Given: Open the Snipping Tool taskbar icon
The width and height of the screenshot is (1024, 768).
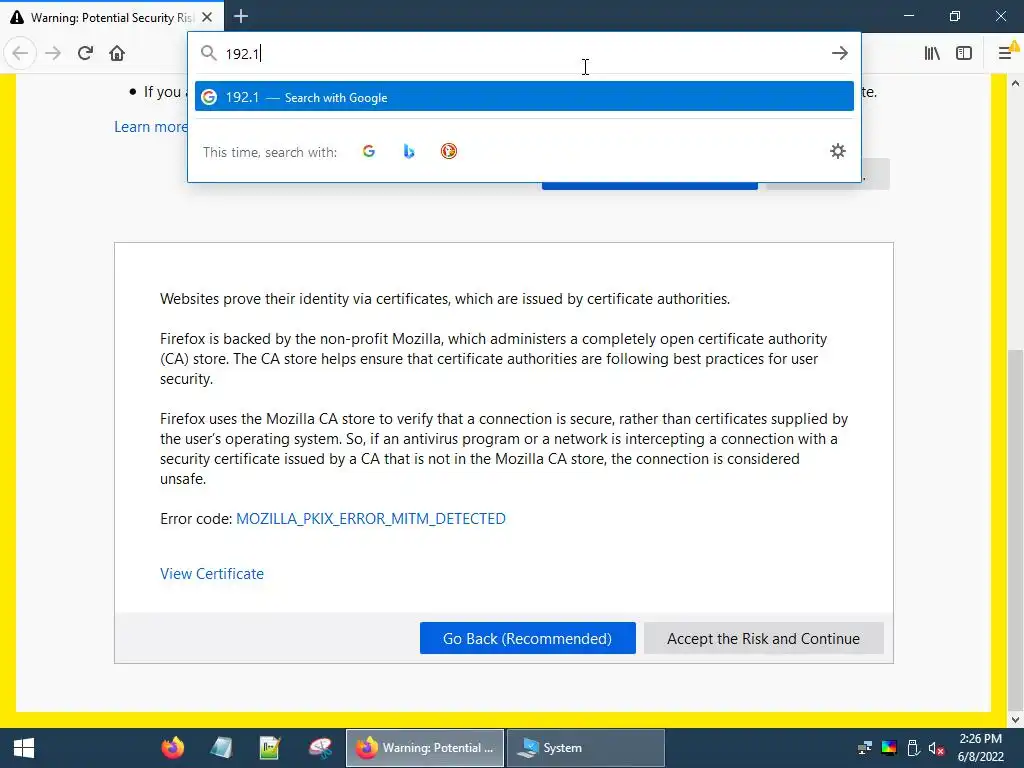Looking at the screenshot, I should coord(320,748).
